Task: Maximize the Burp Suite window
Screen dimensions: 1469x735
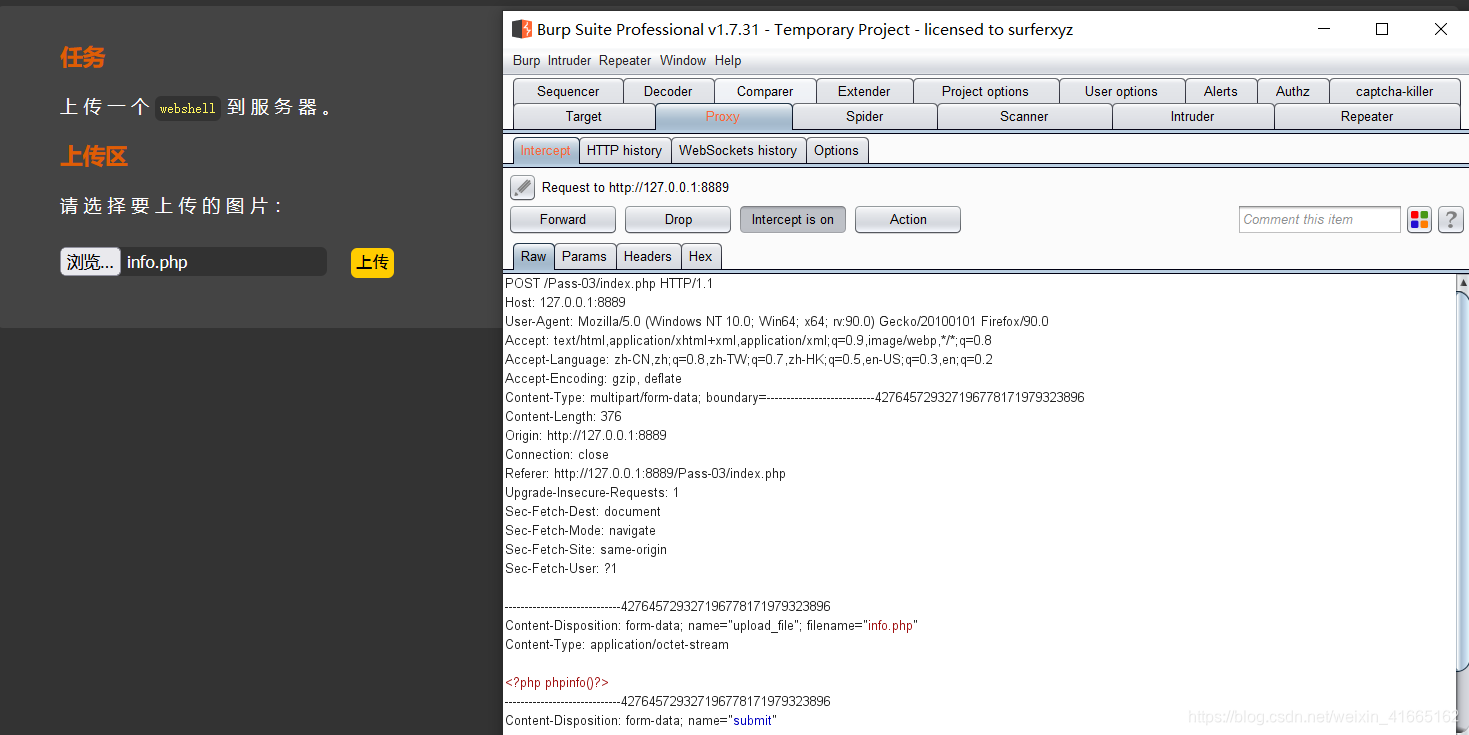Action: [1382, 29]
